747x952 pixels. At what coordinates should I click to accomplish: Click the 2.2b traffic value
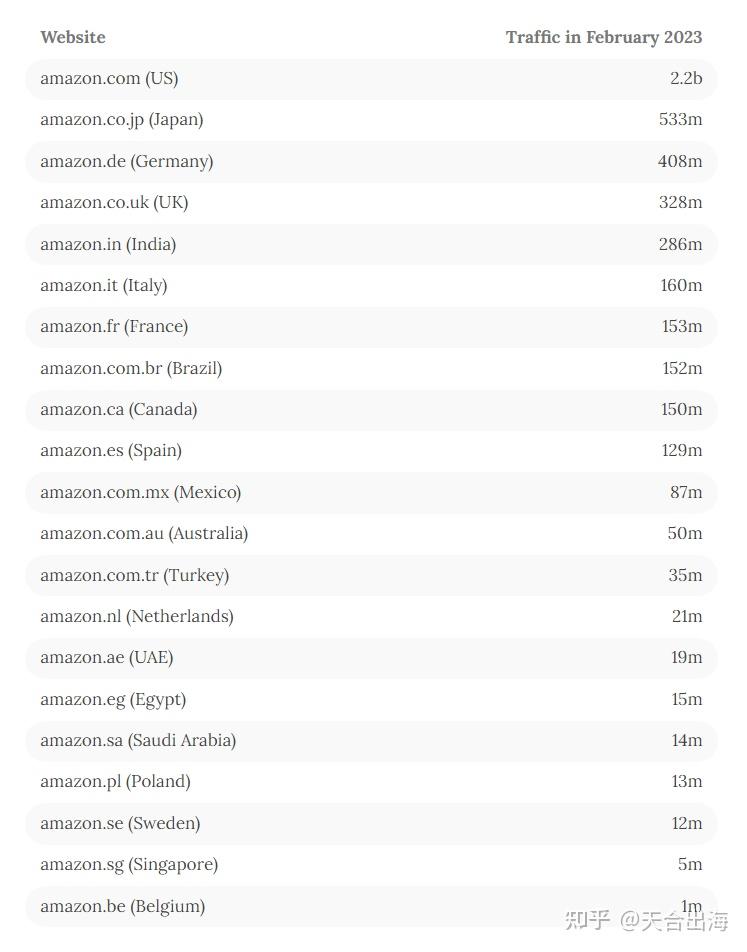click(686, 78)
